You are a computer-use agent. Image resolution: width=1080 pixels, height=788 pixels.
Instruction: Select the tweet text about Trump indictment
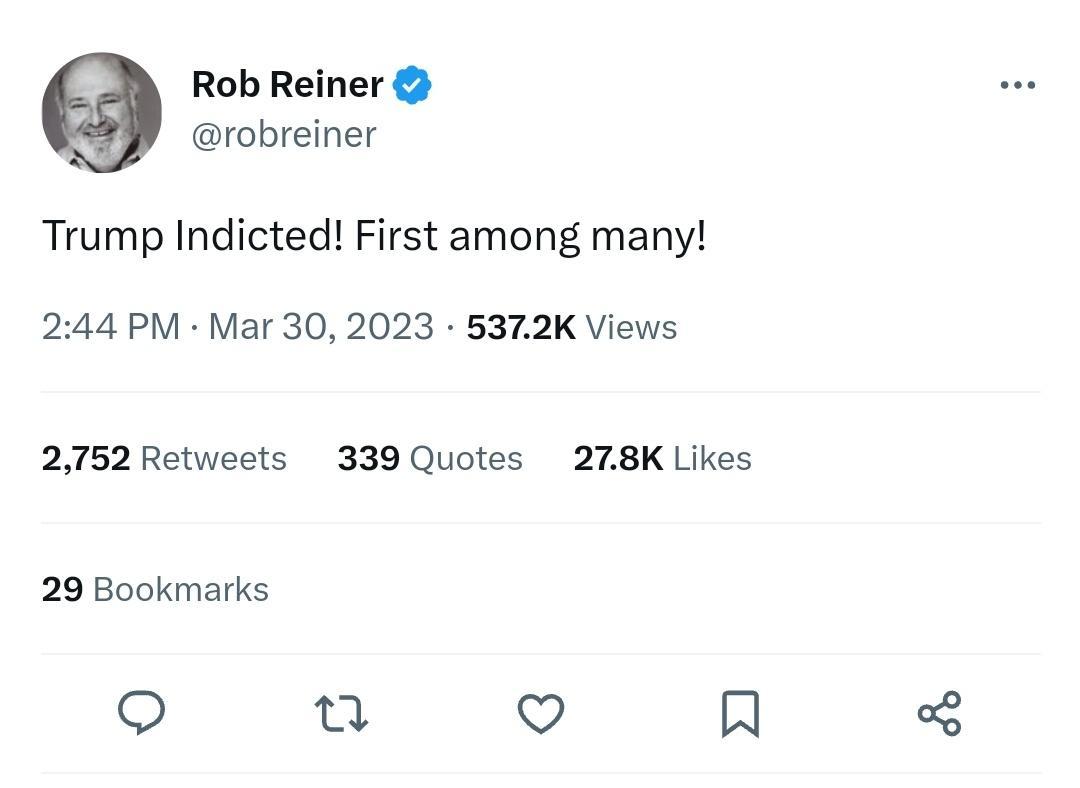pos(375,235)
